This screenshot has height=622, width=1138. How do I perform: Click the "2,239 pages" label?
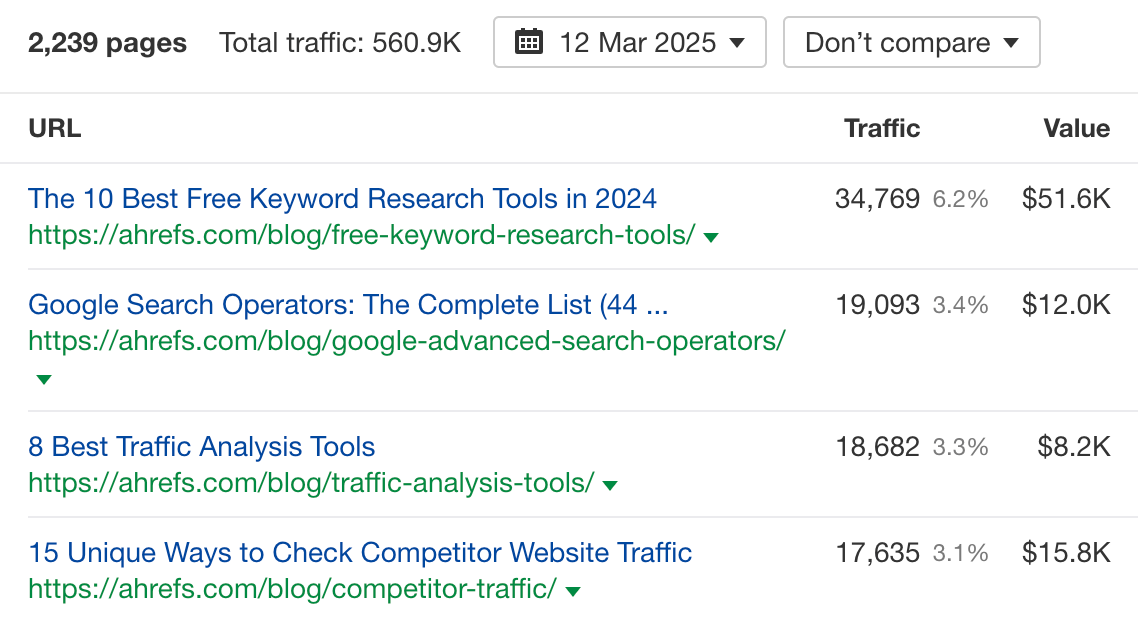[106, 42]
